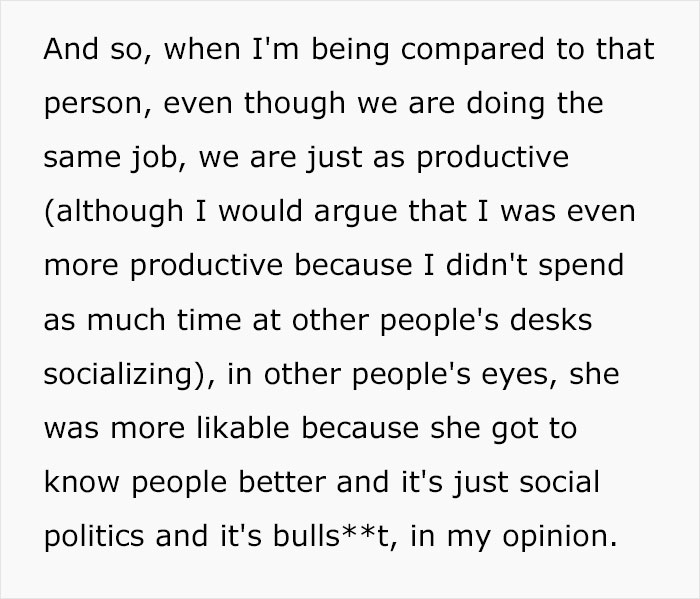Click the word 'much' in the sixth line
Screen dimensions: 700x599
point(126,319)
